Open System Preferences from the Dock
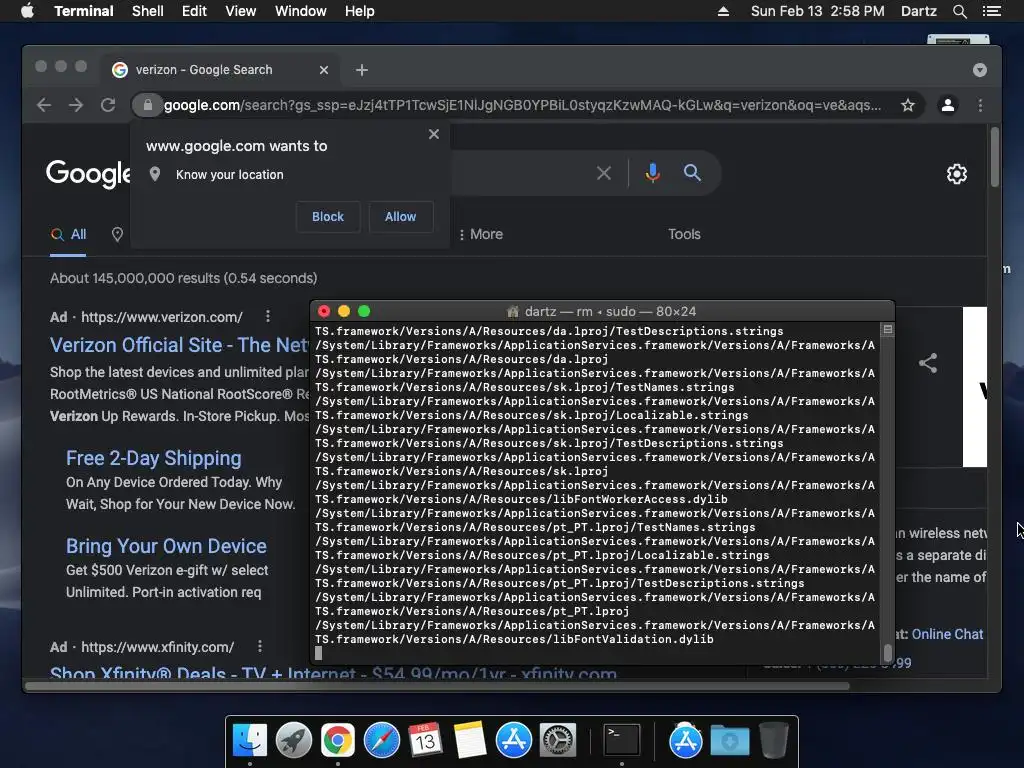Image resolution: width=1024 pixels, height=768 pixels. click(558, 740)
